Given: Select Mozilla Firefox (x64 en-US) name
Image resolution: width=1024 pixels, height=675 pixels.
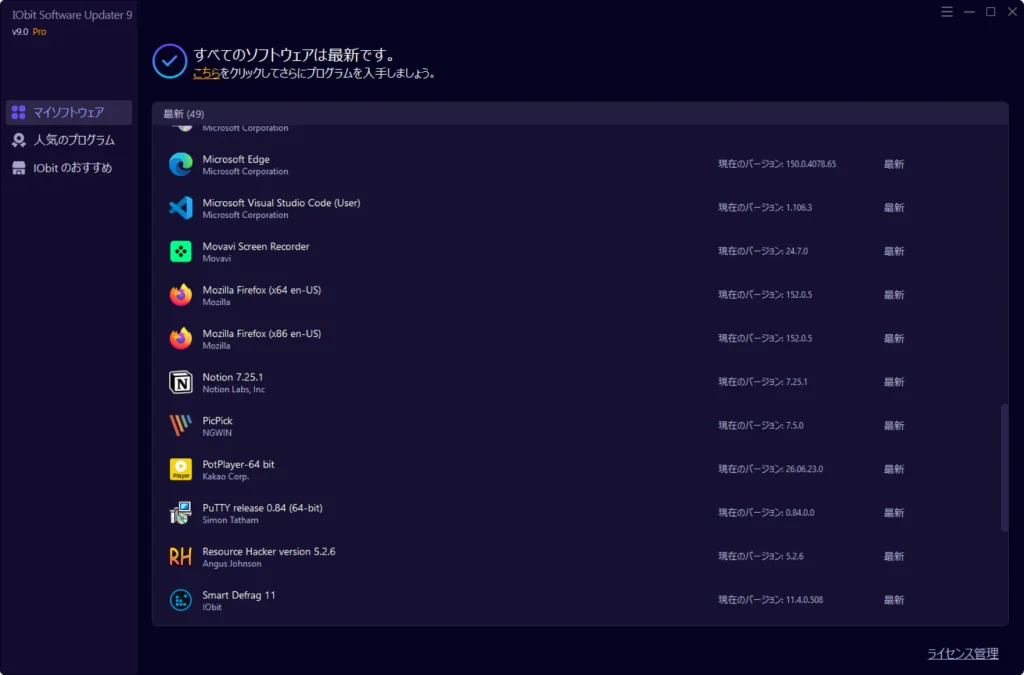Looking at the screenshot, I should [x=261, y=290].
